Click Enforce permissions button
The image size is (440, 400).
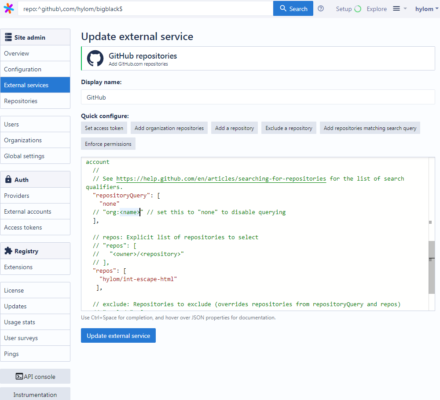pyautogui.click(x=108, y=144)
